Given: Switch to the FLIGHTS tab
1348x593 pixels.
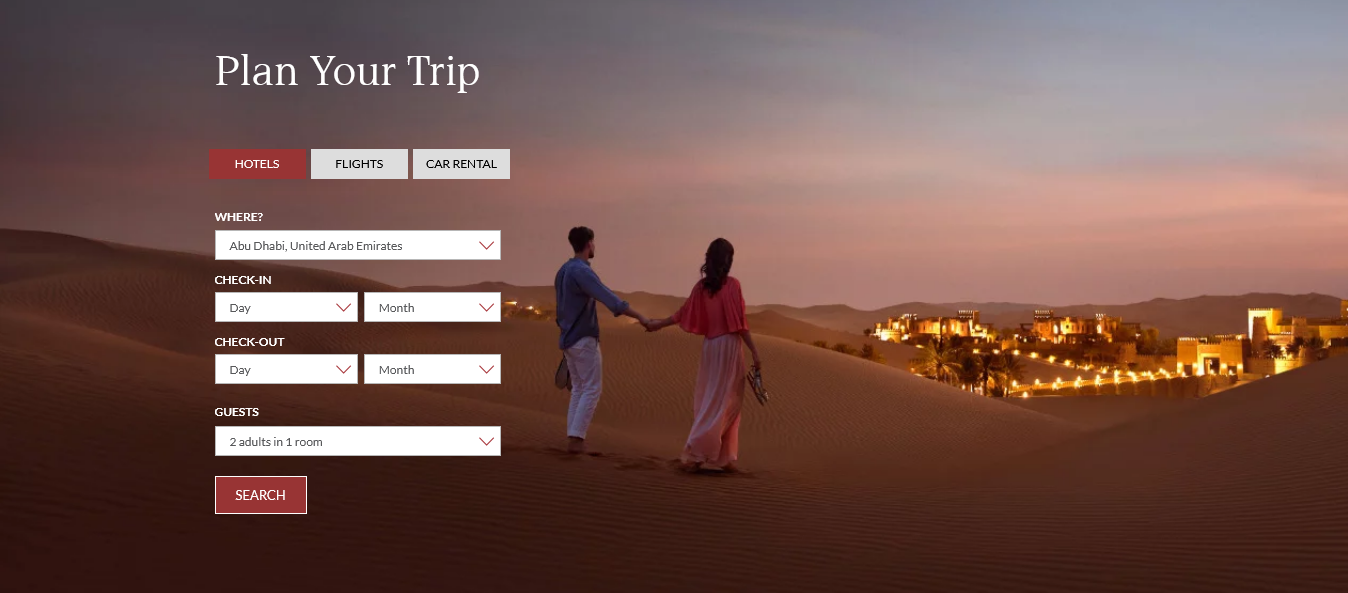Looking at the screenshot, I should [359, 164].
